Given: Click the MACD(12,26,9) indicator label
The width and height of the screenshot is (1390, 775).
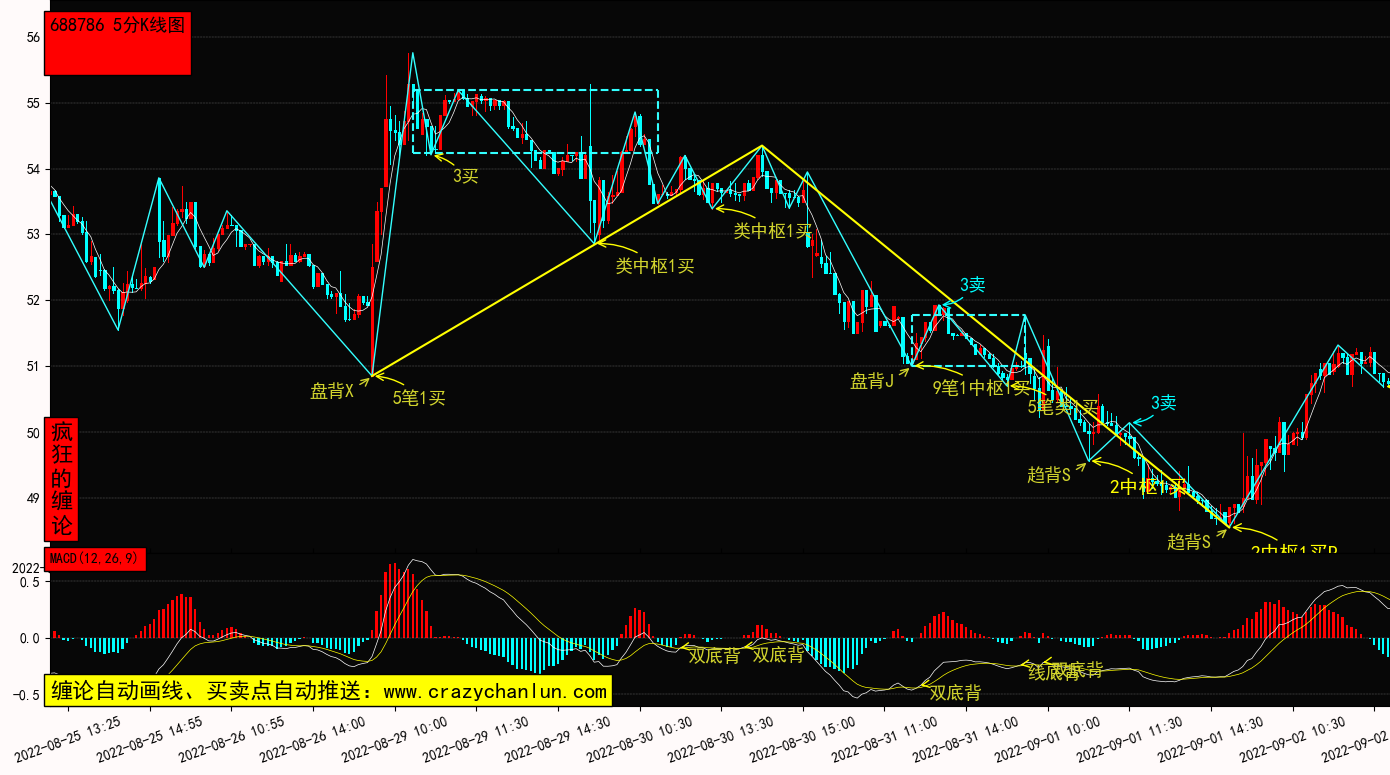Looking at the screenshot, I should coord(96,558).
